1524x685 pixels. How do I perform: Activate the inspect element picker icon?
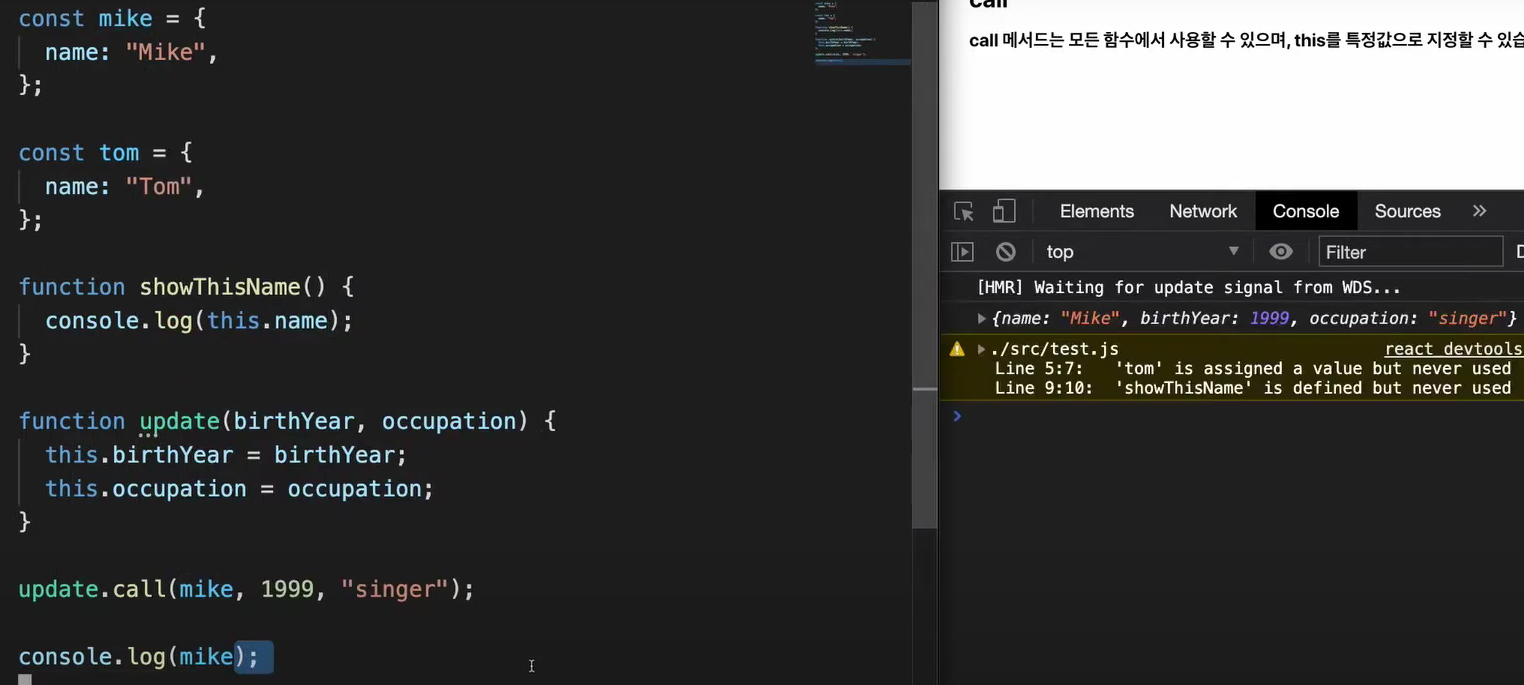point(964,211)
